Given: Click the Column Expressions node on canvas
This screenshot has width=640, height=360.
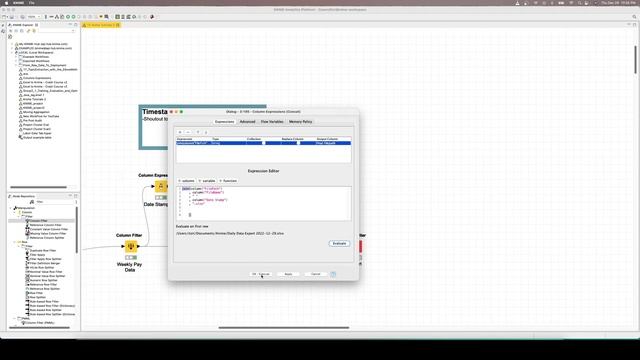Looking at the screenshot, I should pos(161,187).
